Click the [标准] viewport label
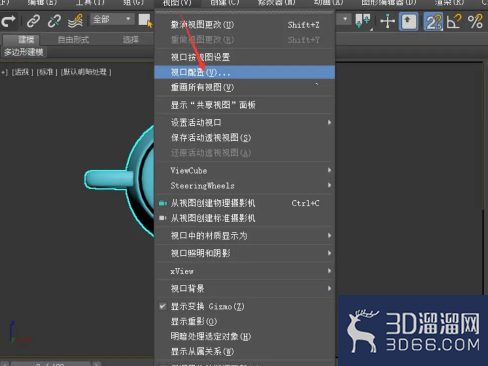Screen dimensions: 488x366 click(47, 72)
